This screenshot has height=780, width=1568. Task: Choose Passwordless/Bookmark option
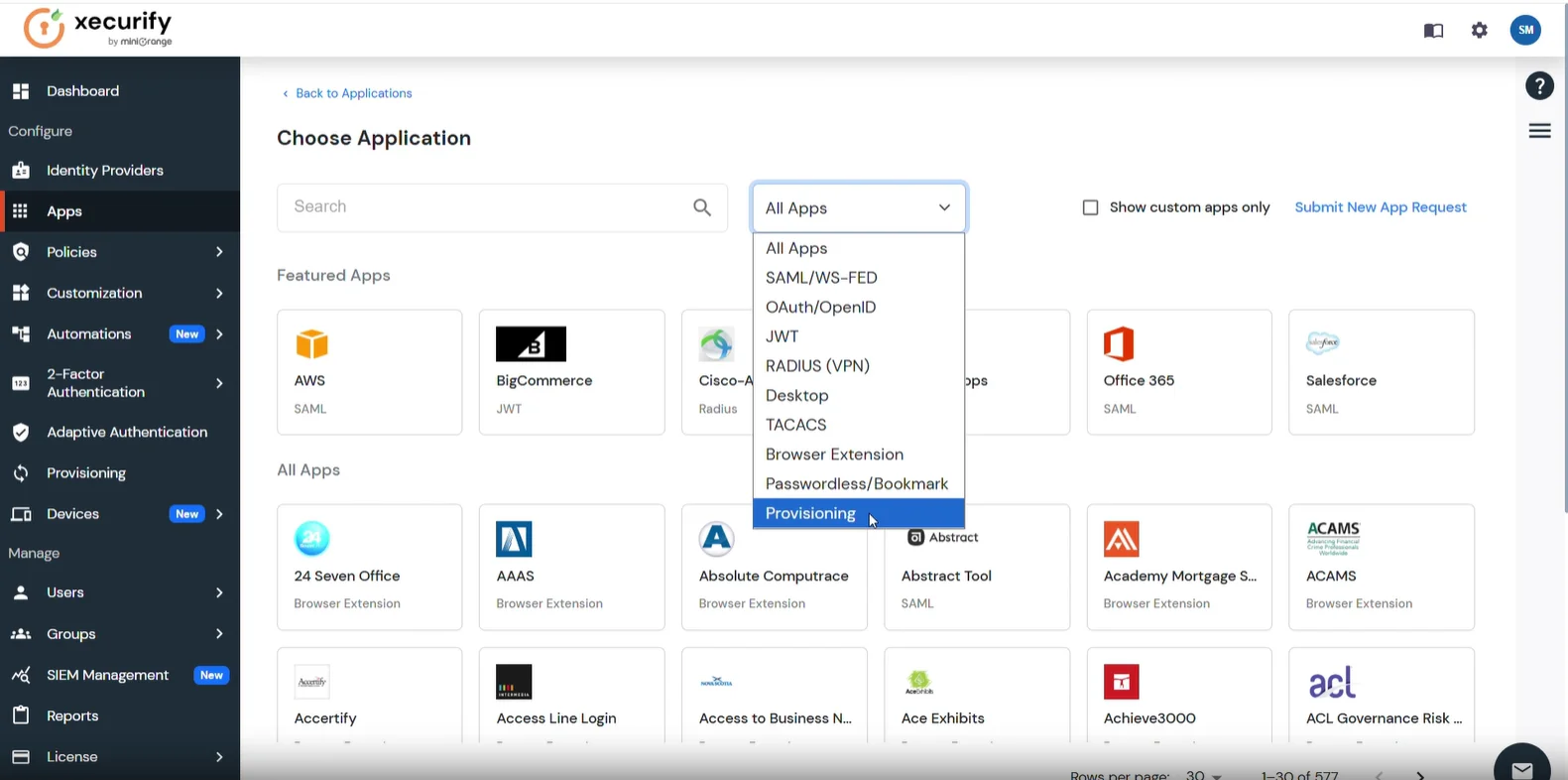[x=859, y=484]
